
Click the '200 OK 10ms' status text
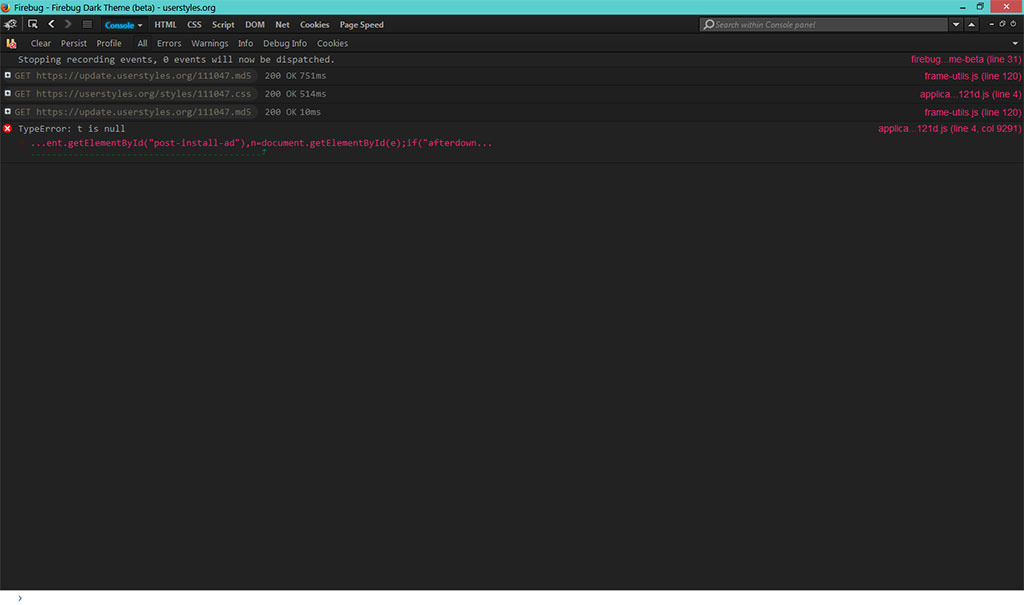293,112
